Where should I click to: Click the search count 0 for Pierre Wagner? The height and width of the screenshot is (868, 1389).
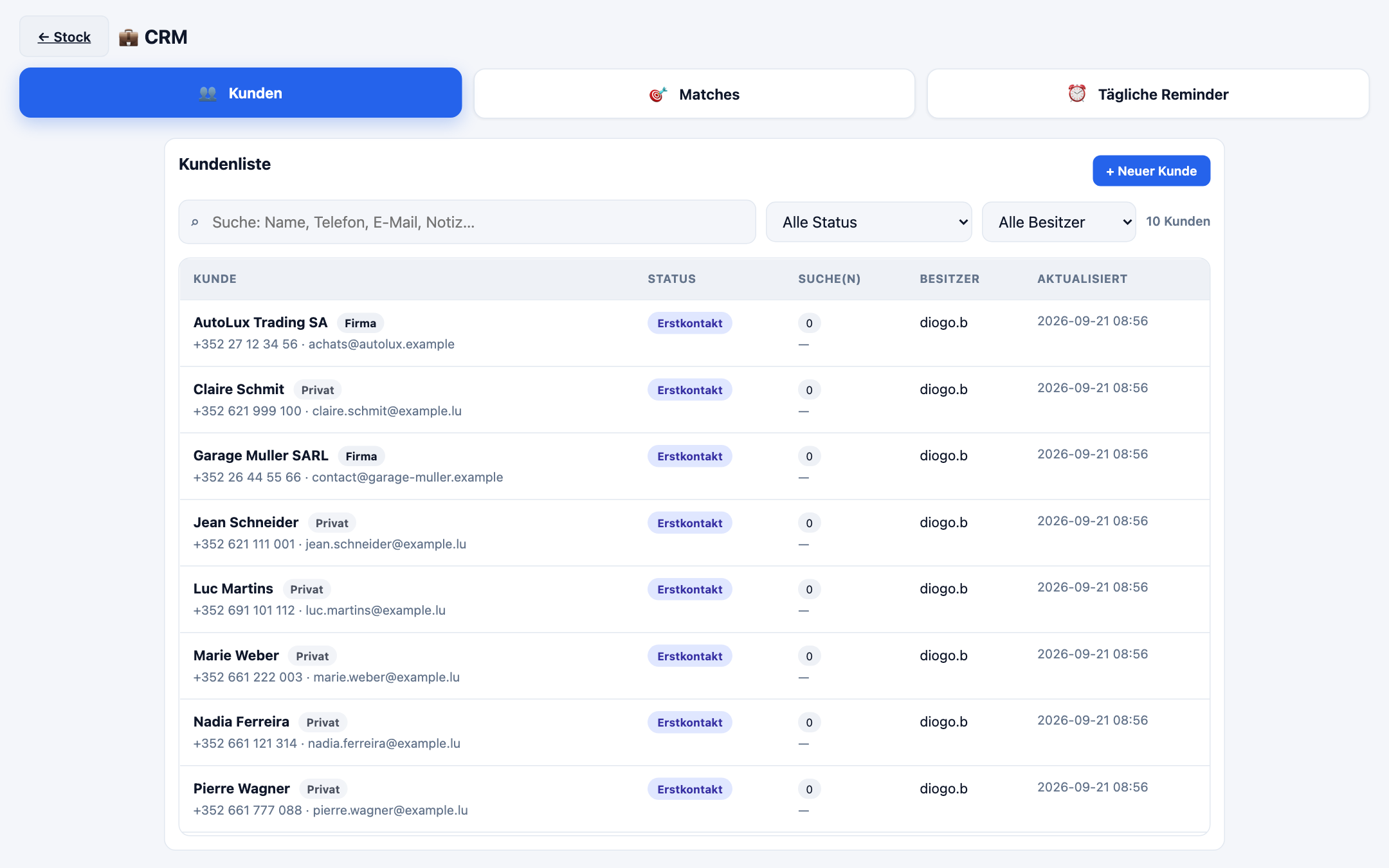tap(809, 789)
